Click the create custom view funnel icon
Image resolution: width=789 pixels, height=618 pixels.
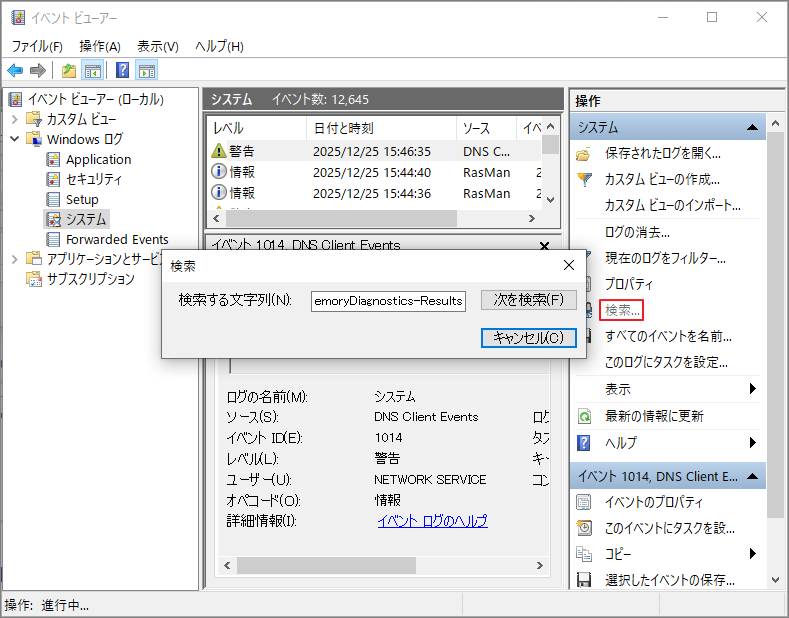coord(584,179)
